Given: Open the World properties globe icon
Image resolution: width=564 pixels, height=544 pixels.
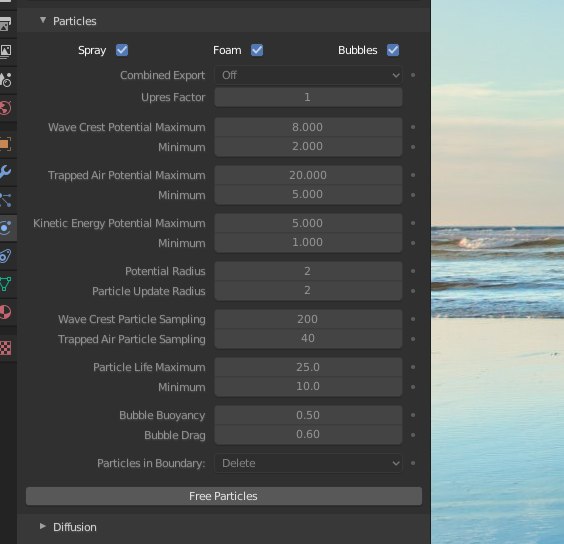Looking at the screenshot, I should (5, 108).
